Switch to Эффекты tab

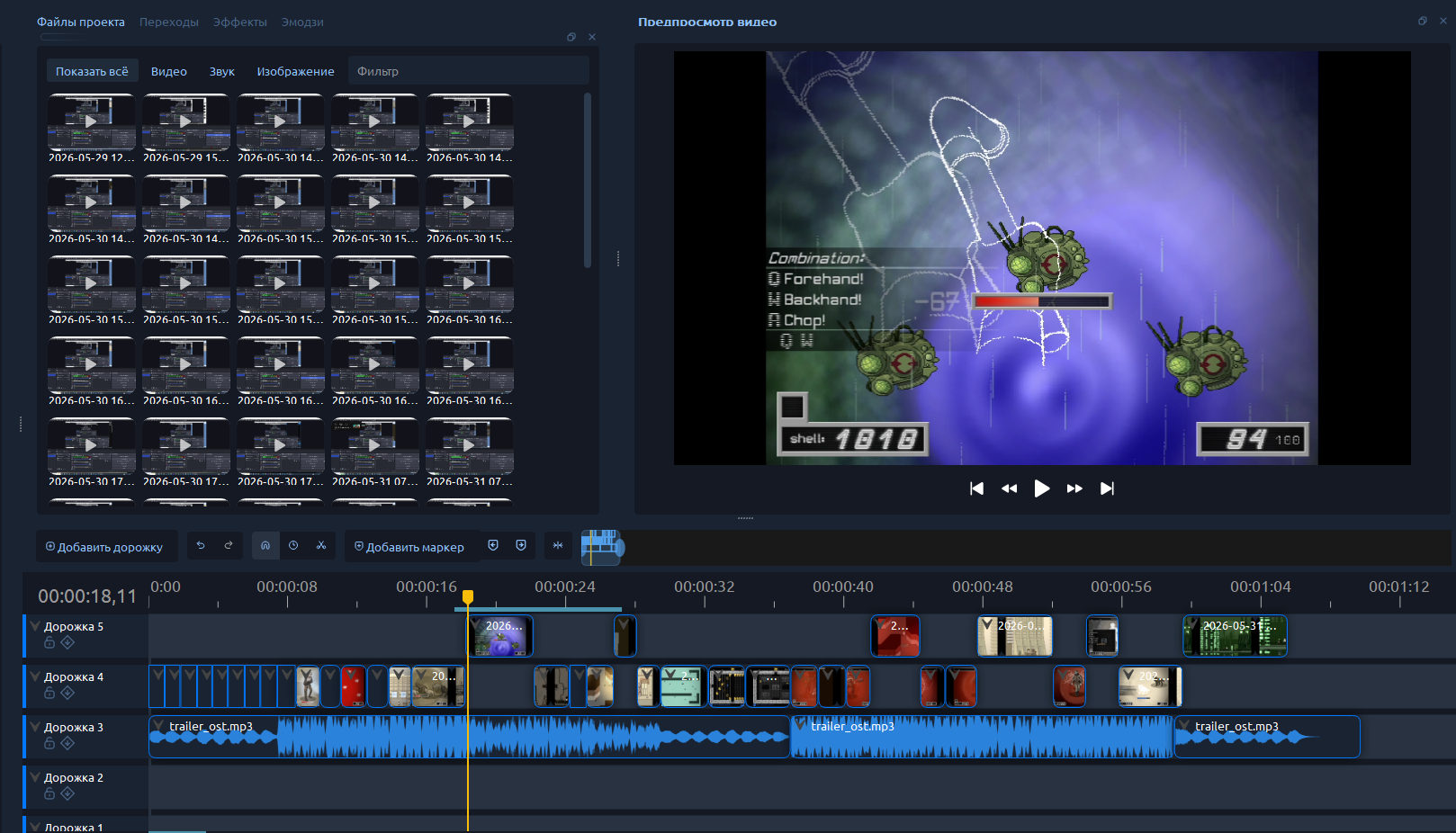click(x=240, y=22)
